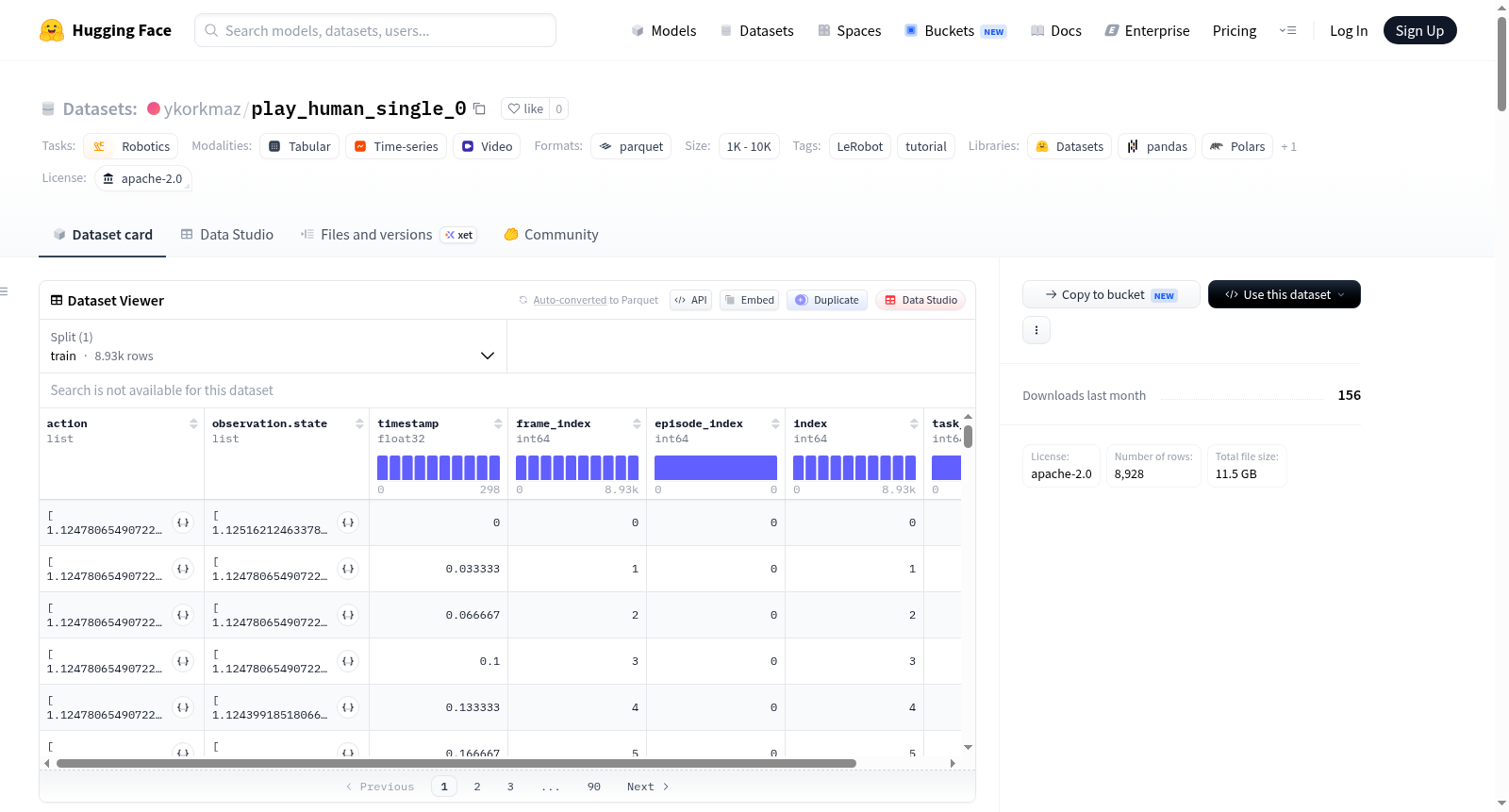Go to the Community tab

coord(552,235)
